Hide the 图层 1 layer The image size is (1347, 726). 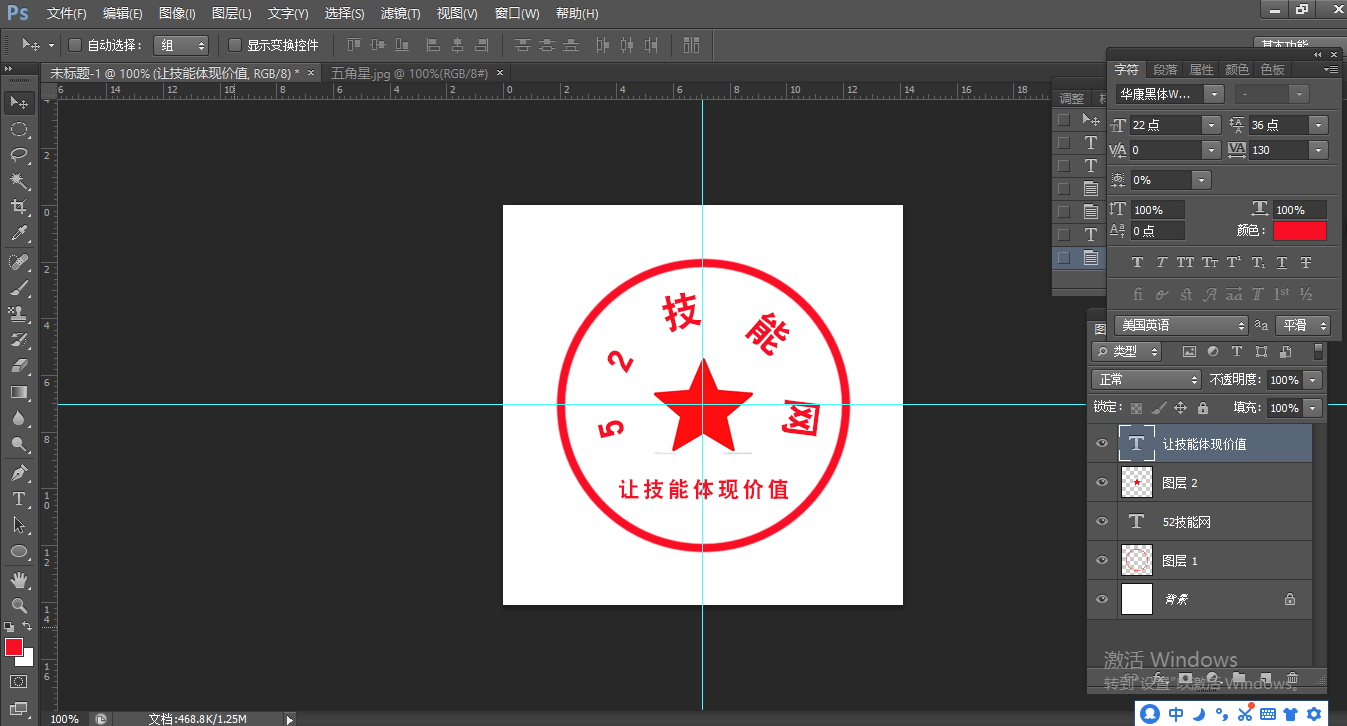1102,560
